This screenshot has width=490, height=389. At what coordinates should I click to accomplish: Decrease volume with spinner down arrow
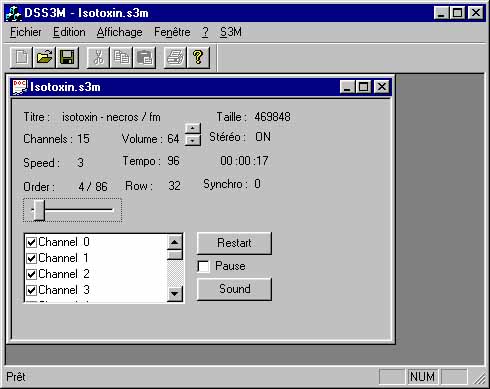pos(193,140)
